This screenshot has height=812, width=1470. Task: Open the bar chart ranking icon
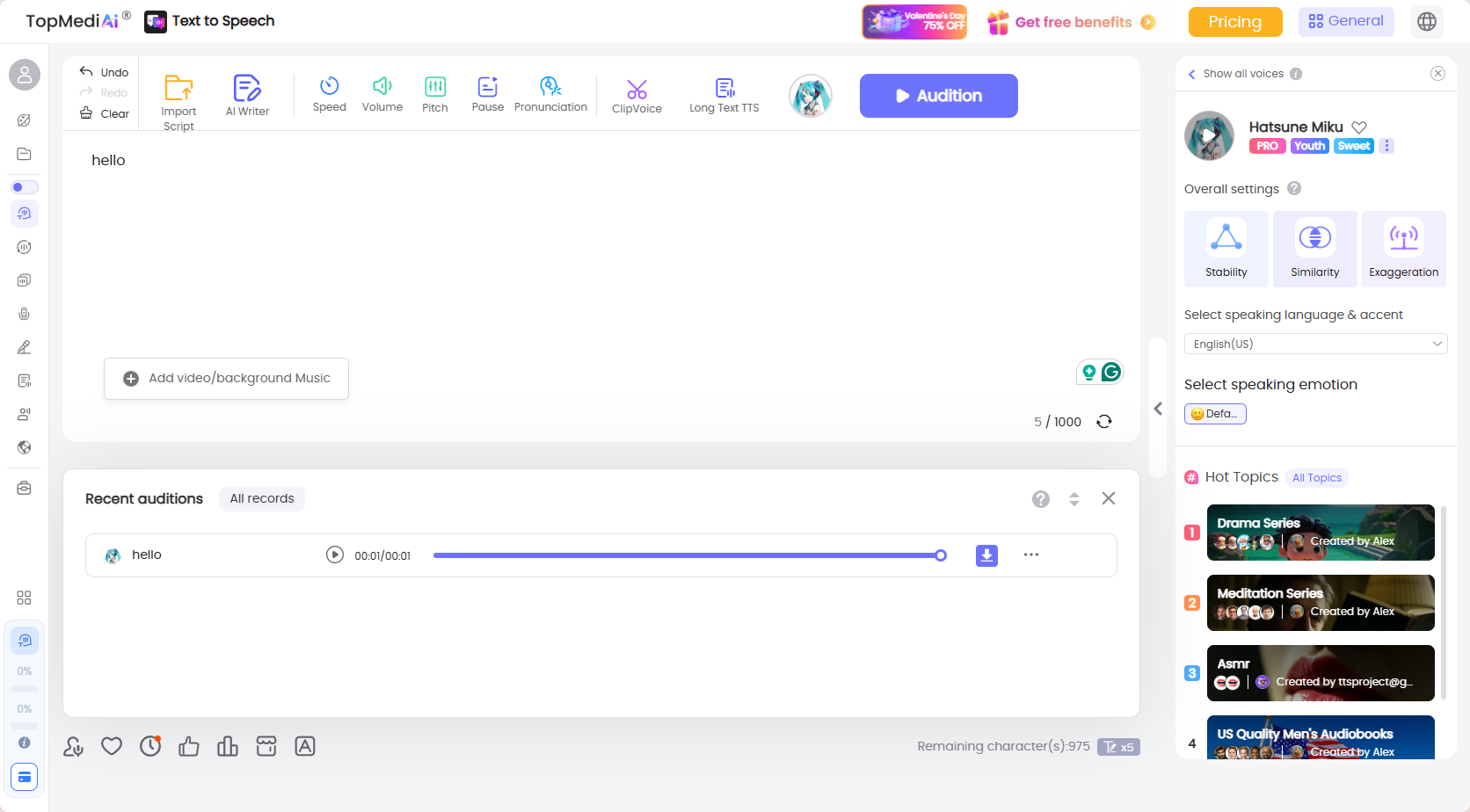point(228,746)
